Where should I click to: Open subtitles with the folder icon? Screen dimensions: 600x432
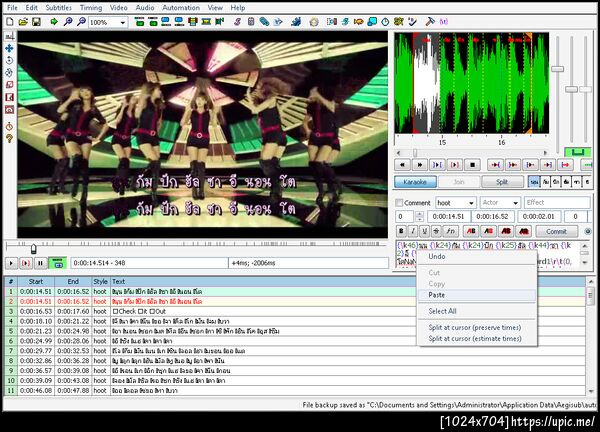pyautogui.click(x=23, y=22)
